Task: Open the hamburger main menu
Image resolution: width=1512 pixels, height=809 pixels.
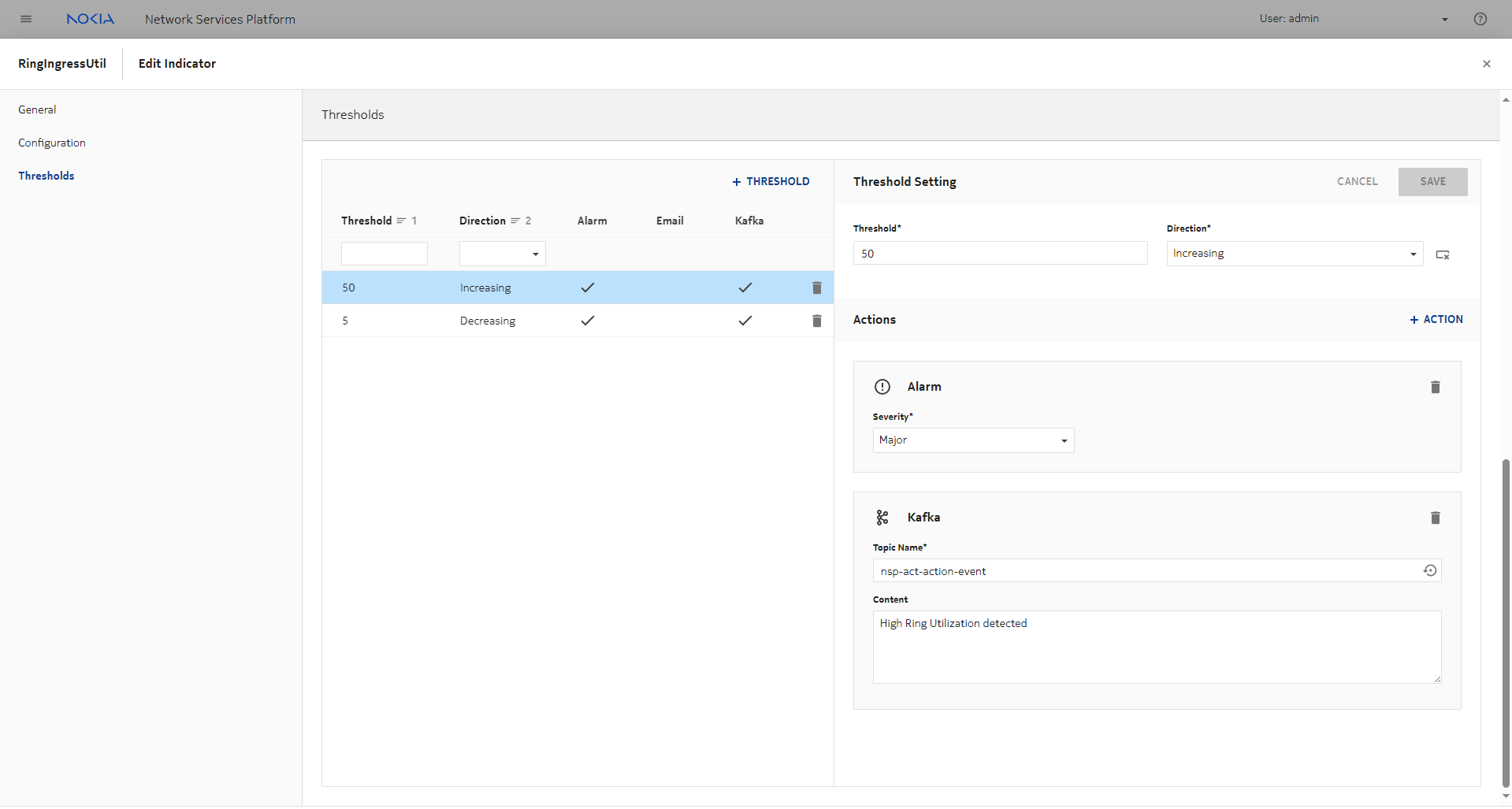Action: pyautogui.click(x=26, y=19)
